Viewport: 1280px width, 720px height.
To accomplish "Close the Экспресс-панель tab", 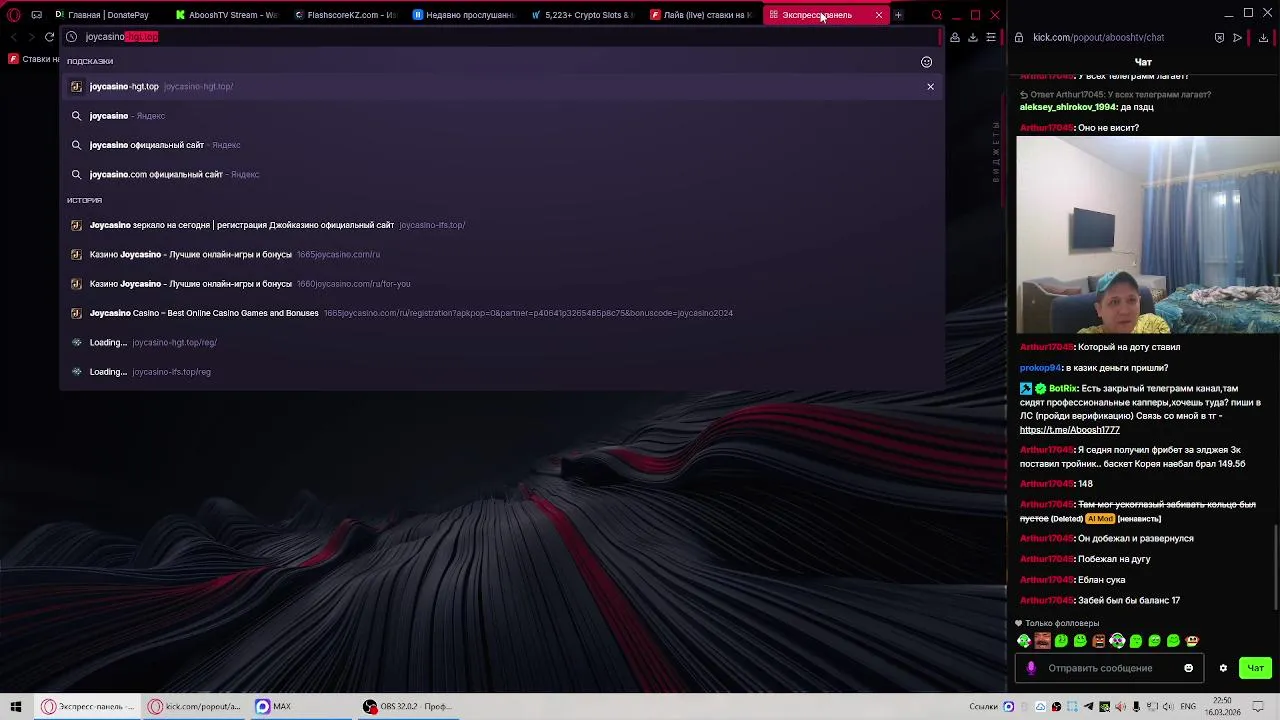I will (x=879, y=15).
